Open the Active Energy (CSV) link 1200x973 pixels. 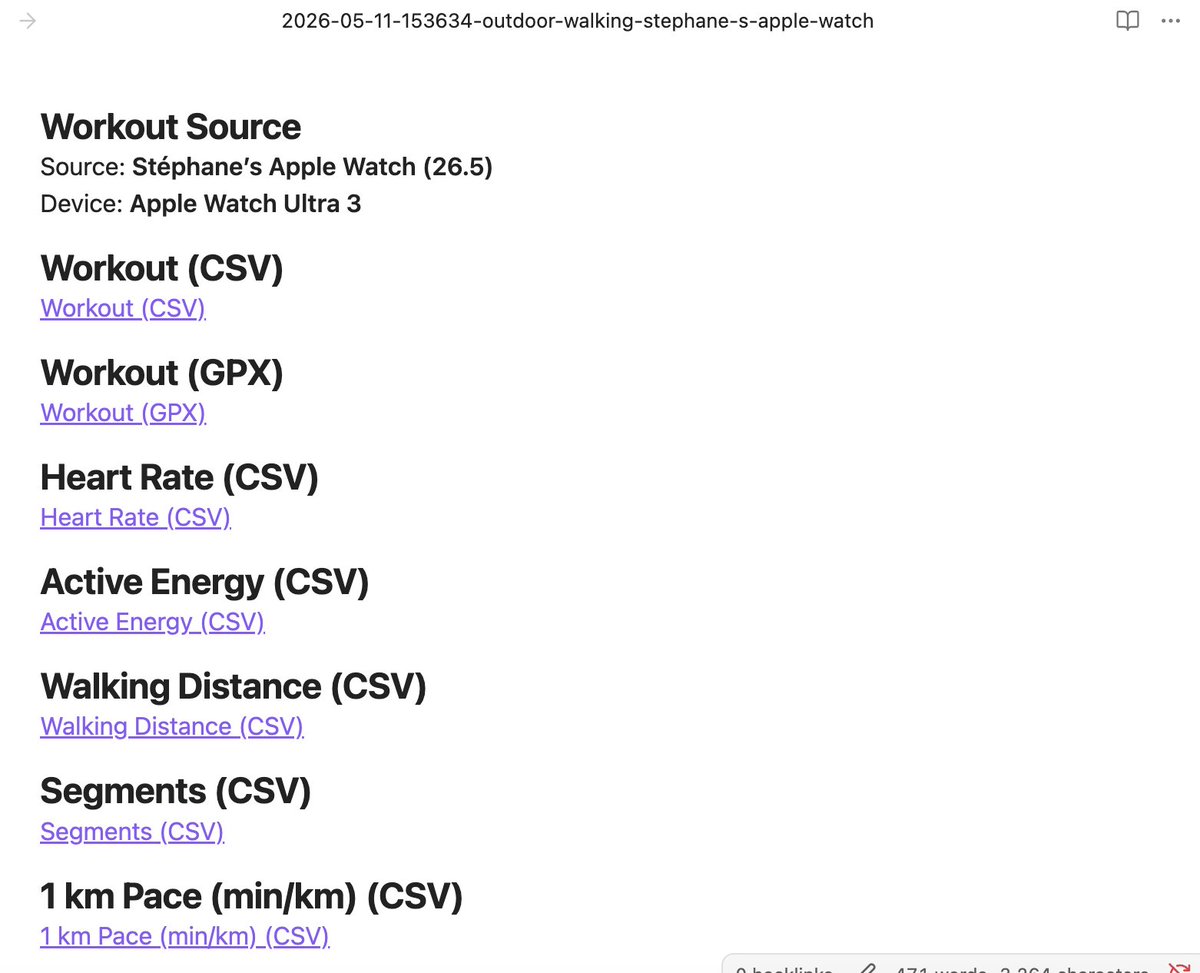pyautogui.click(x=152, y=622)
